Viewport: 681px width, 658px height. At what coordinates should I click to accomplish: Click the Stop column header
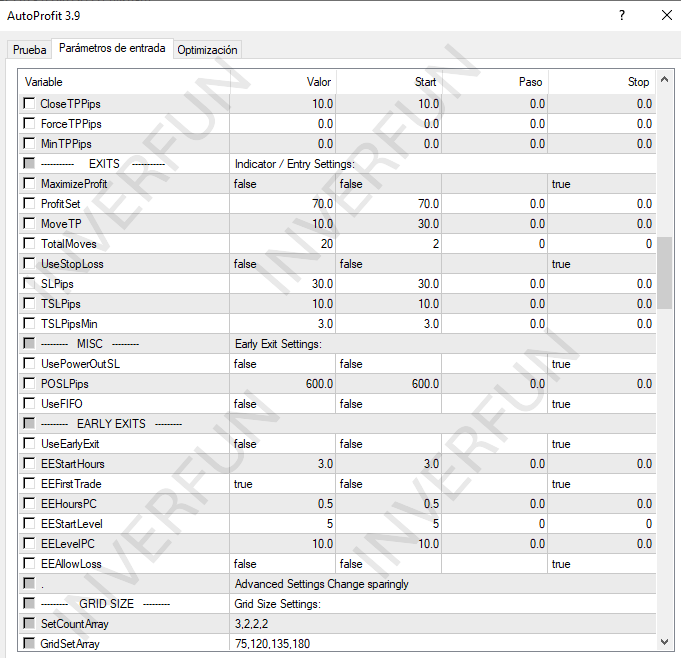point(602,82)
